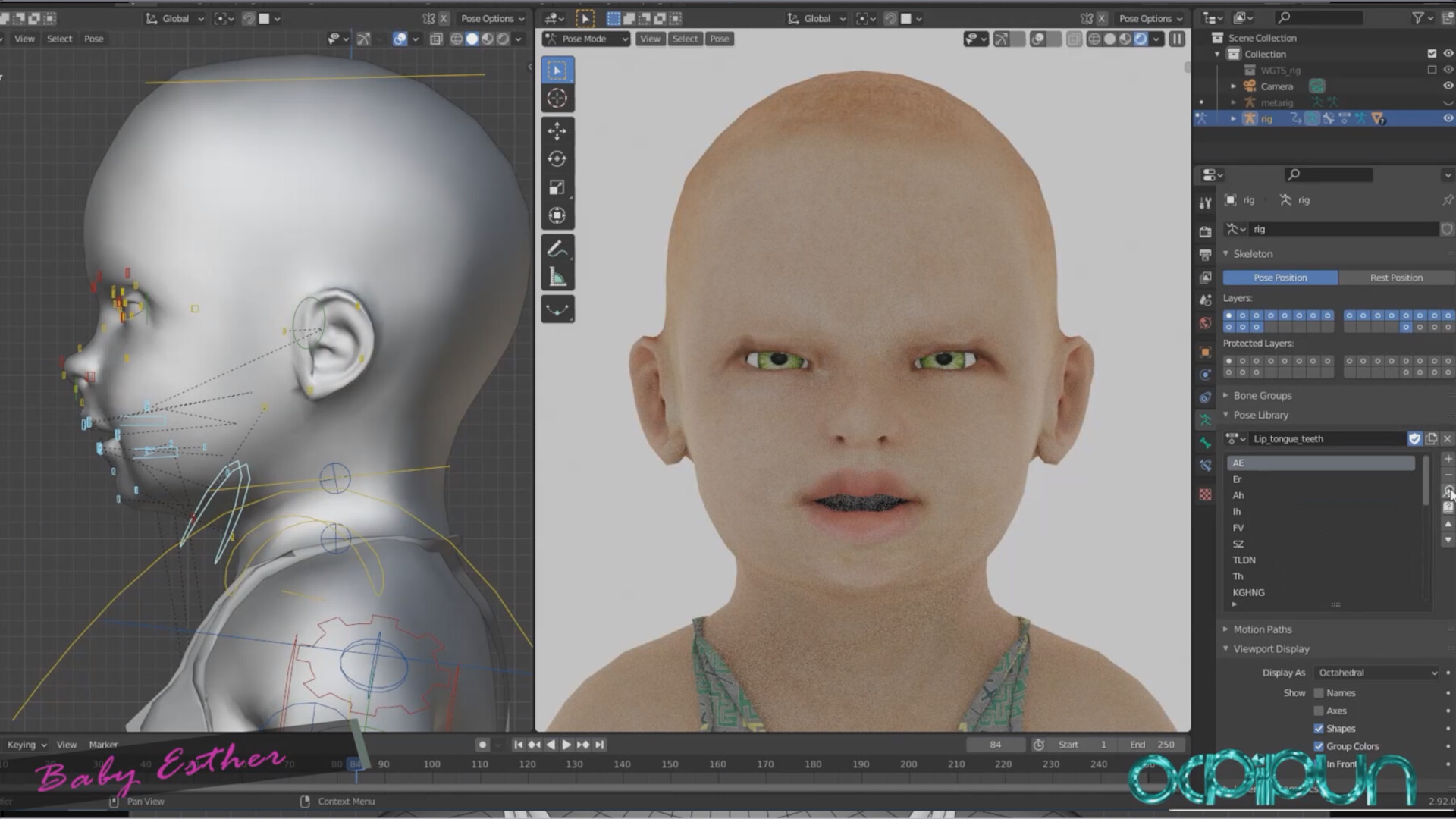Toggle visibility of the metarig object
1456x819 pixels.
tap(1447, 102)
